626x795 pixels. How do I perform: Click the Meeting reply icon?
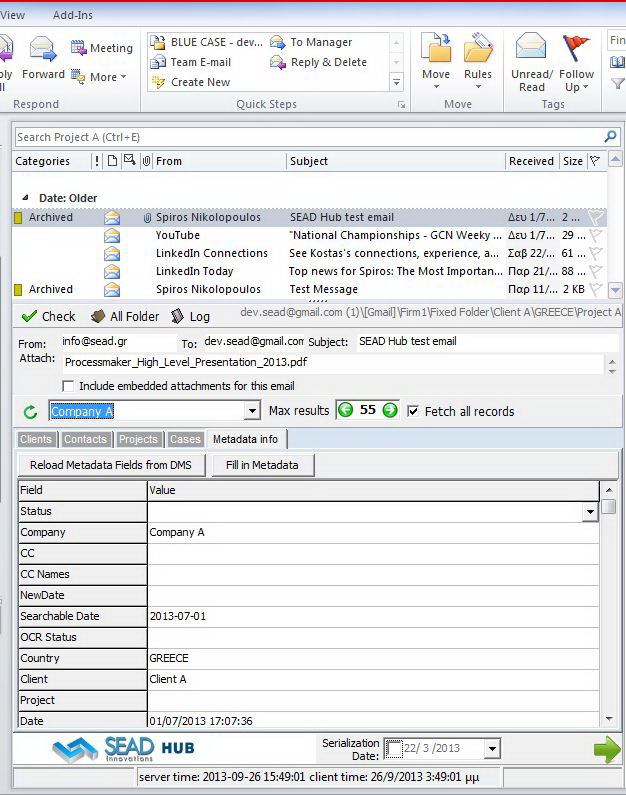click(x=79, y=48)
